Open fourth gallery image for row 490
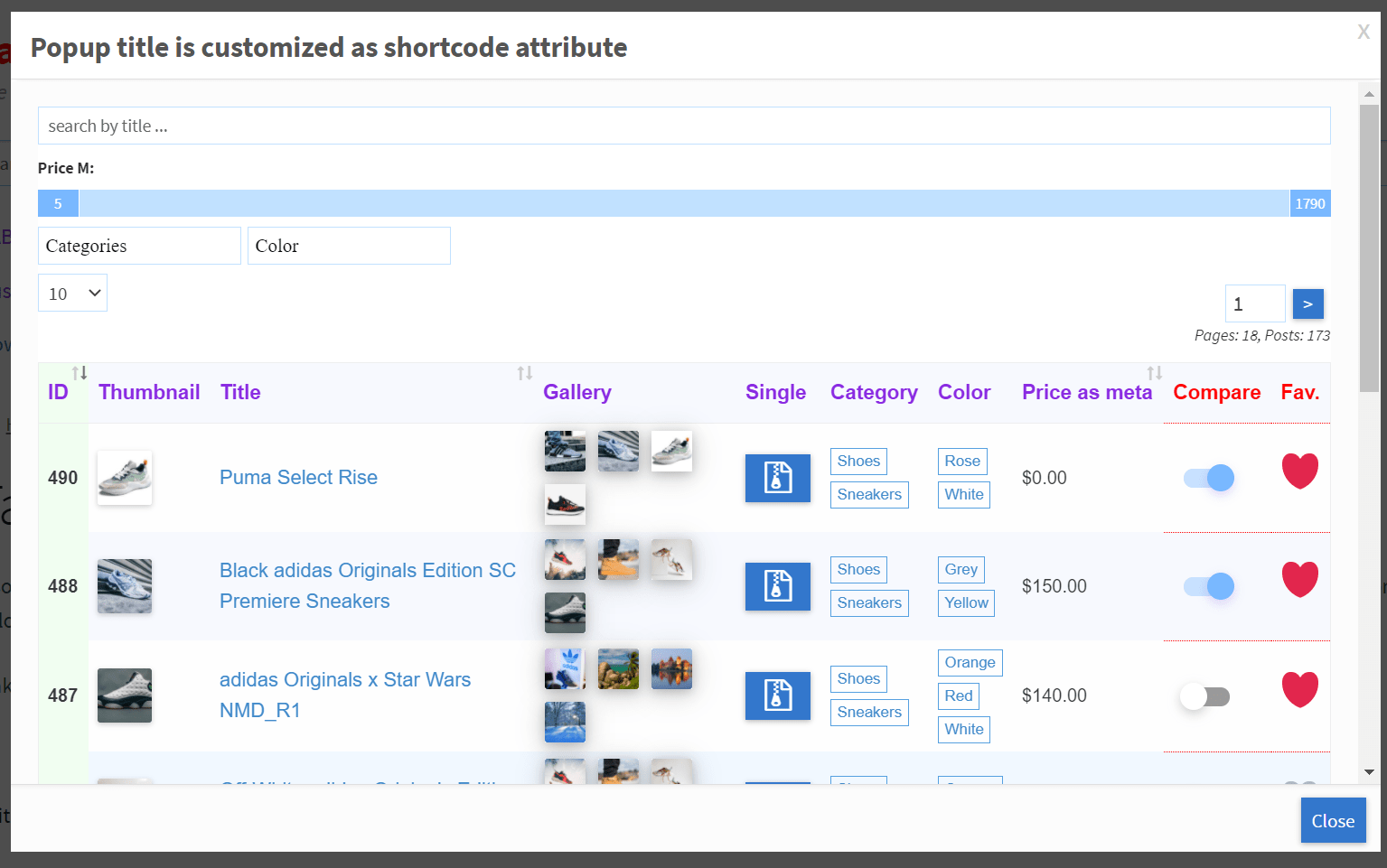Screen dimensions: 1387x868 click(x=566, y=505)
